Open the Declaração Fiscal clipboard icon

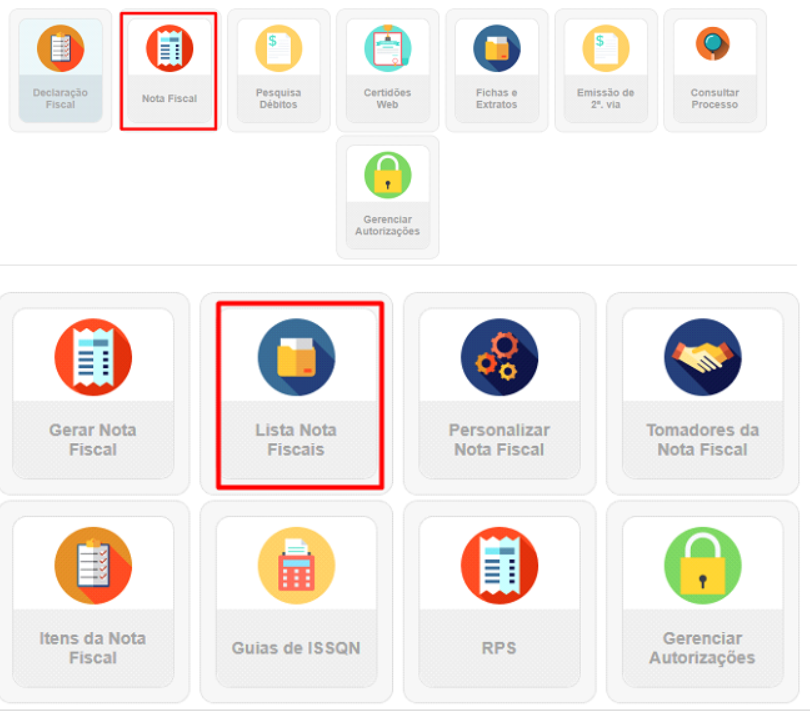pos(60,48)
